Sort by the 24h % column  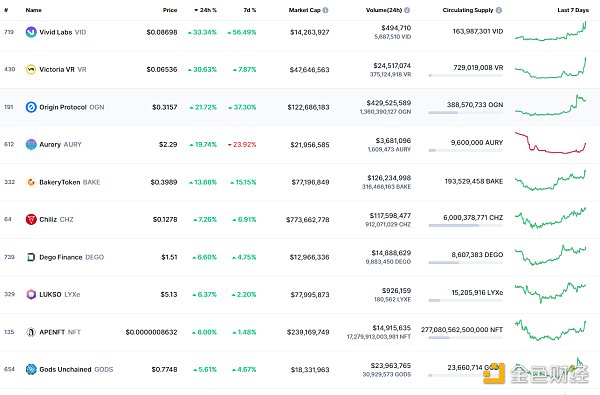(205, 10)
